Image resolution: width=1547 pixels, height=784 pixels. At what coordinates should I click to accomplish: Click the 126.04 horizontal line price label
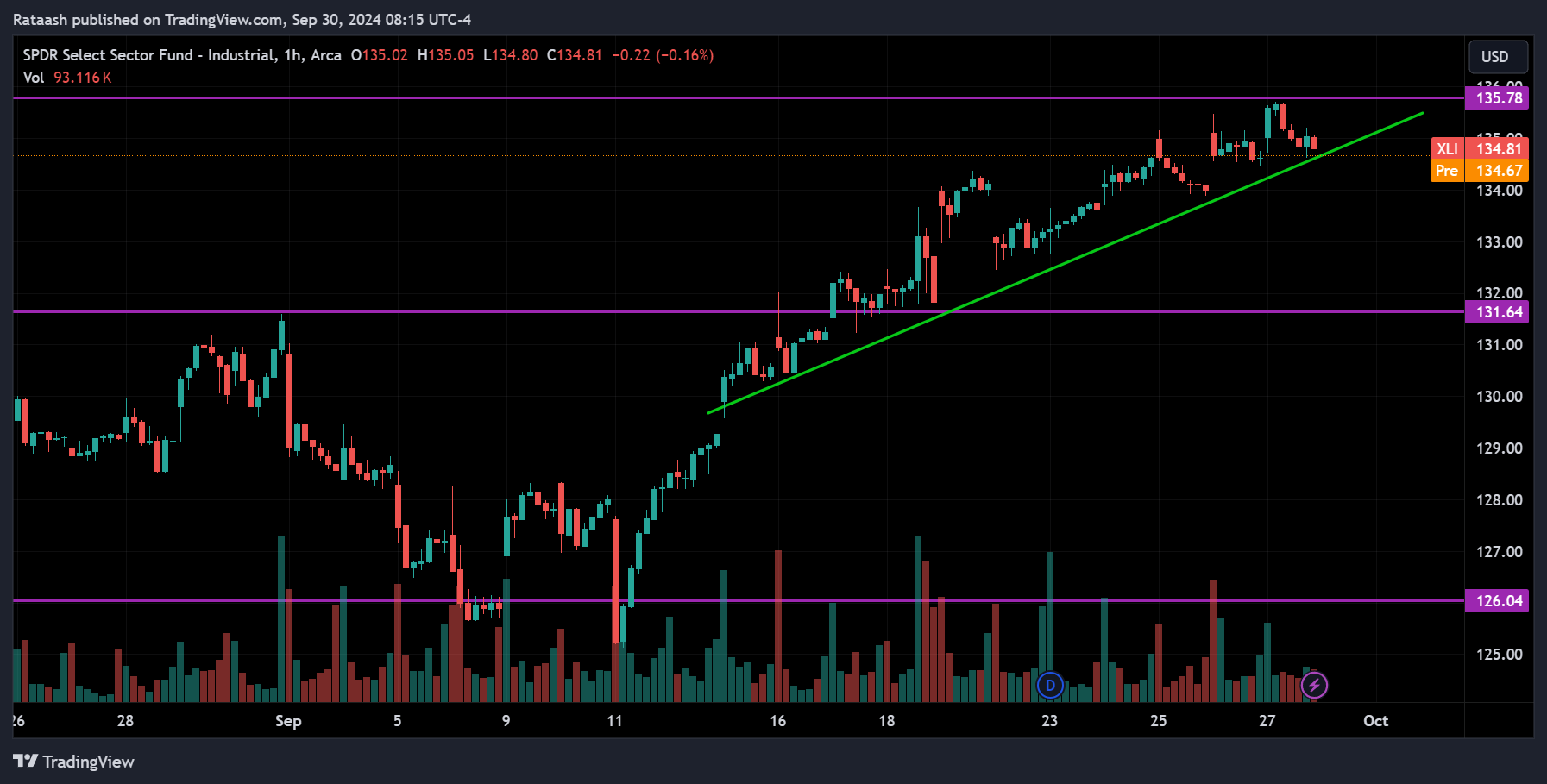pyautogui.click(x=1497, y=601)
